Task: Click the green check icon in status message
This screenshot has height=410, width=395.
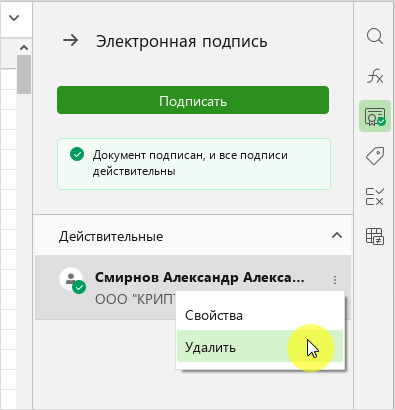Action: (77, 154)
